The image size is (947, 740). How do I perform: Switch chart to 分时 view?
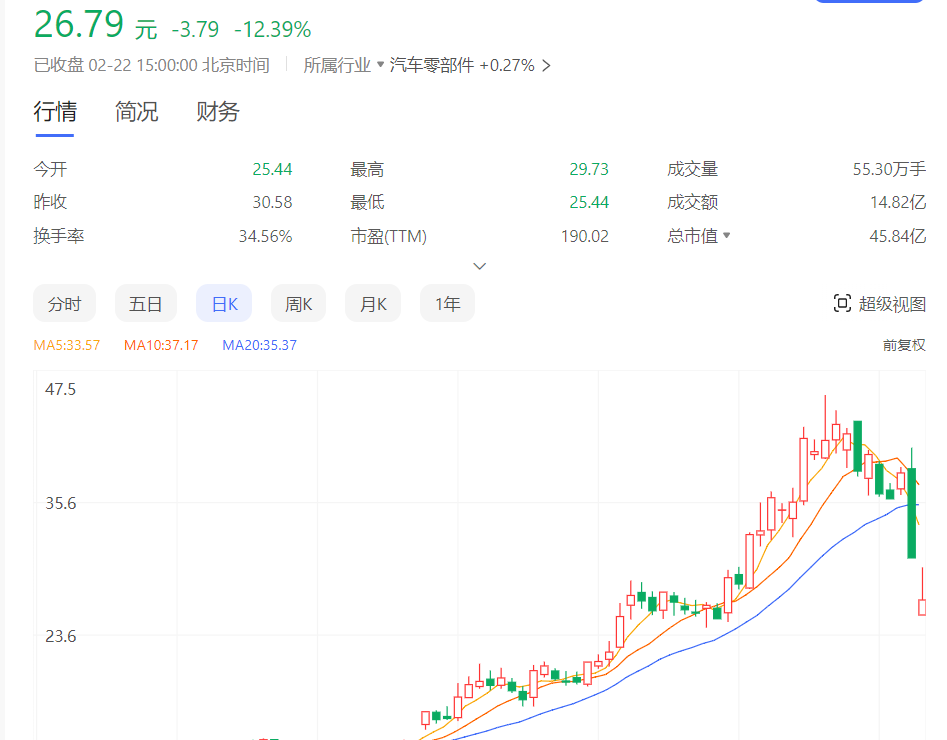coord(64,302)
